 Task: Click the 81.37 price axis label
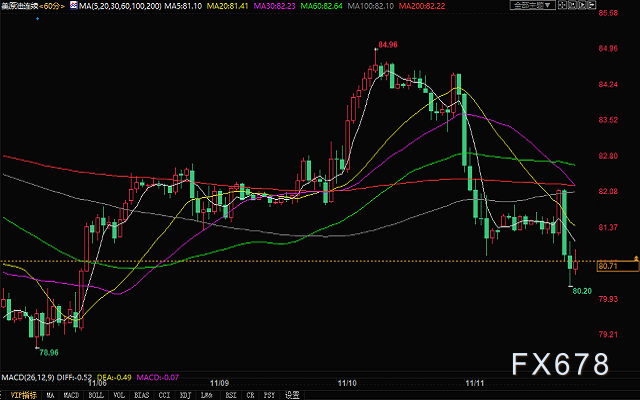pos(608,227)
